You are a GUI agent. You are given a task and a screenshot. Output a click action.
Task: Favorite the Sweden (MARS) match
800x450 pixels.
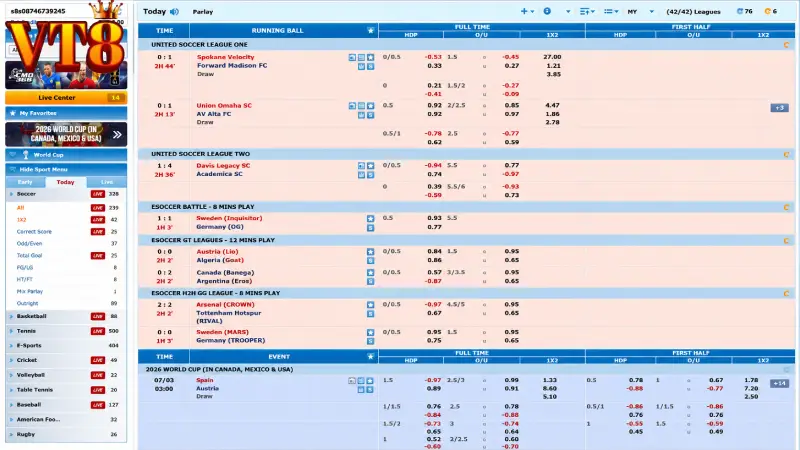pos(370,332)
